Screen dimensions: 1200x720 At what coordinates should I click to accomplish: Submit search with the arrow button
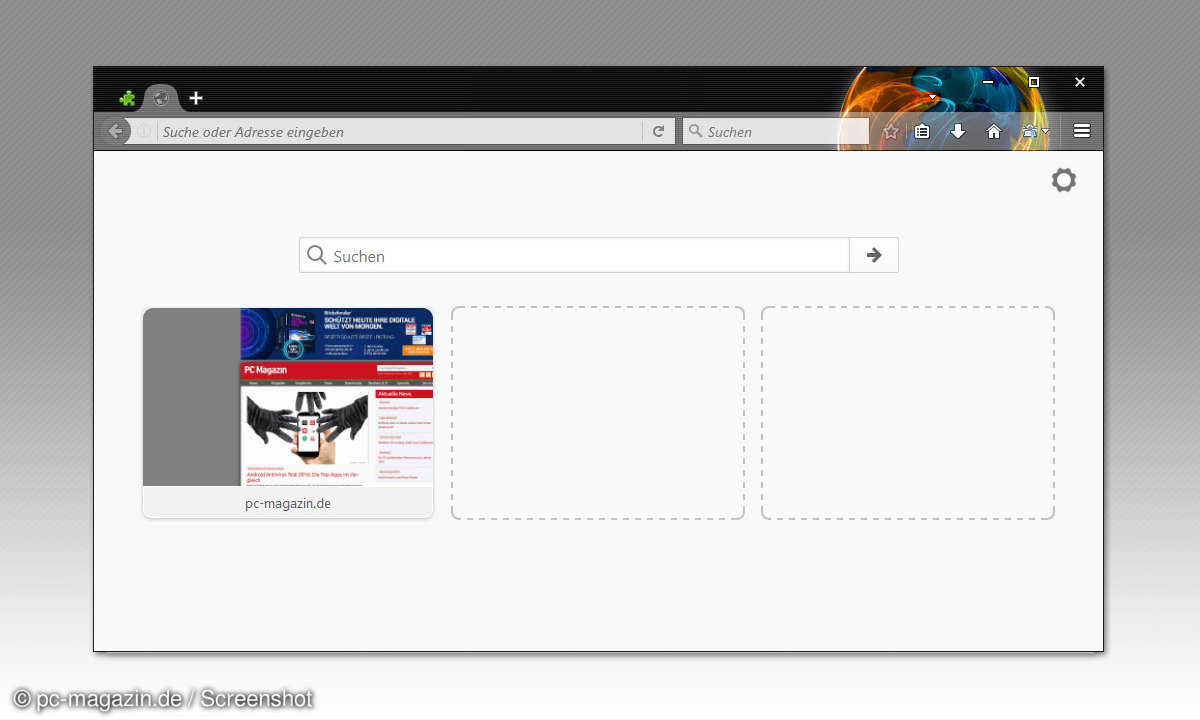(874, 255)
